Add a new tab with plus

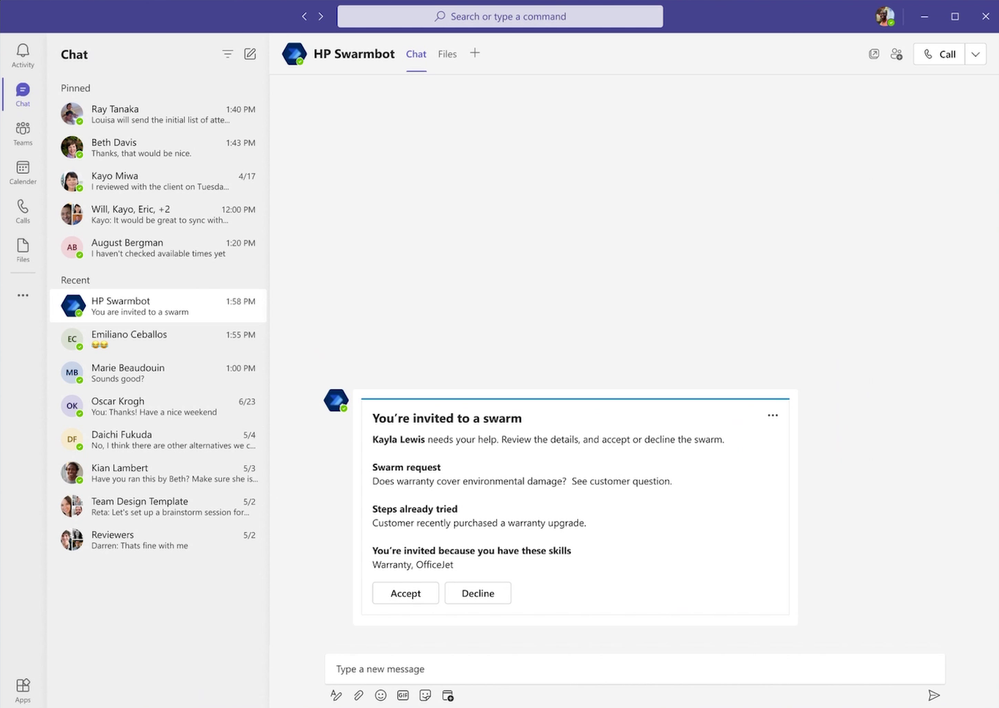coord(475,53)
